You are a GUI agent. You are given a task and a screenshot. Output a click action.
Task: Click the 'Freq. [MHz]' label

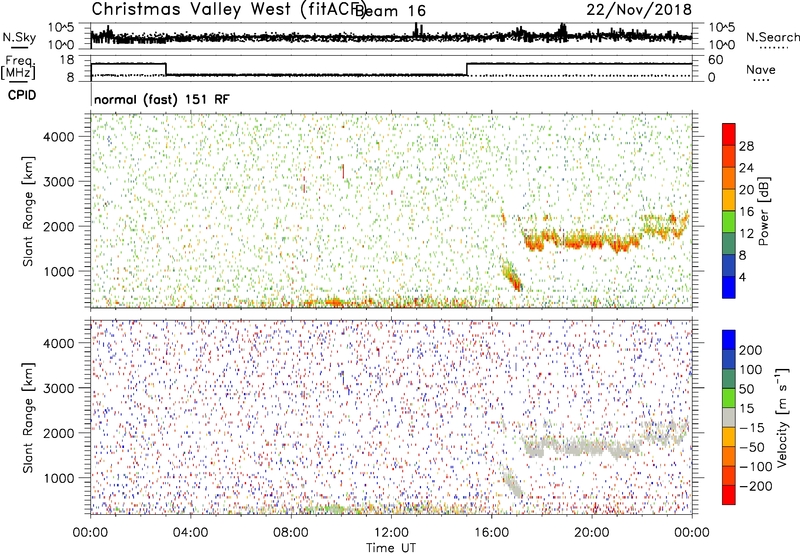pos(19,67)
